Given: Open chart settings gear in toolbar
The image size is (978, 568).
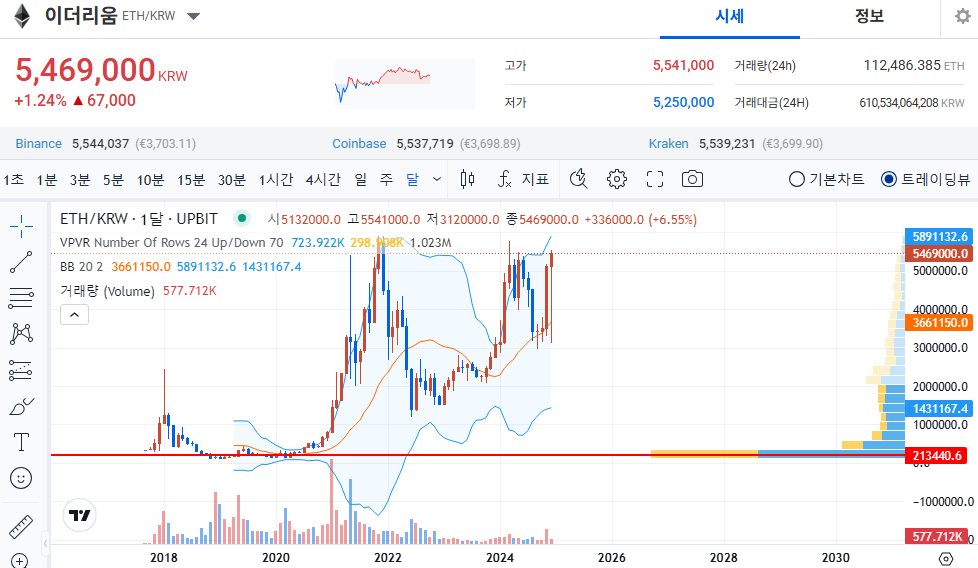Looking at the screenshot, I should coord(617,180).
